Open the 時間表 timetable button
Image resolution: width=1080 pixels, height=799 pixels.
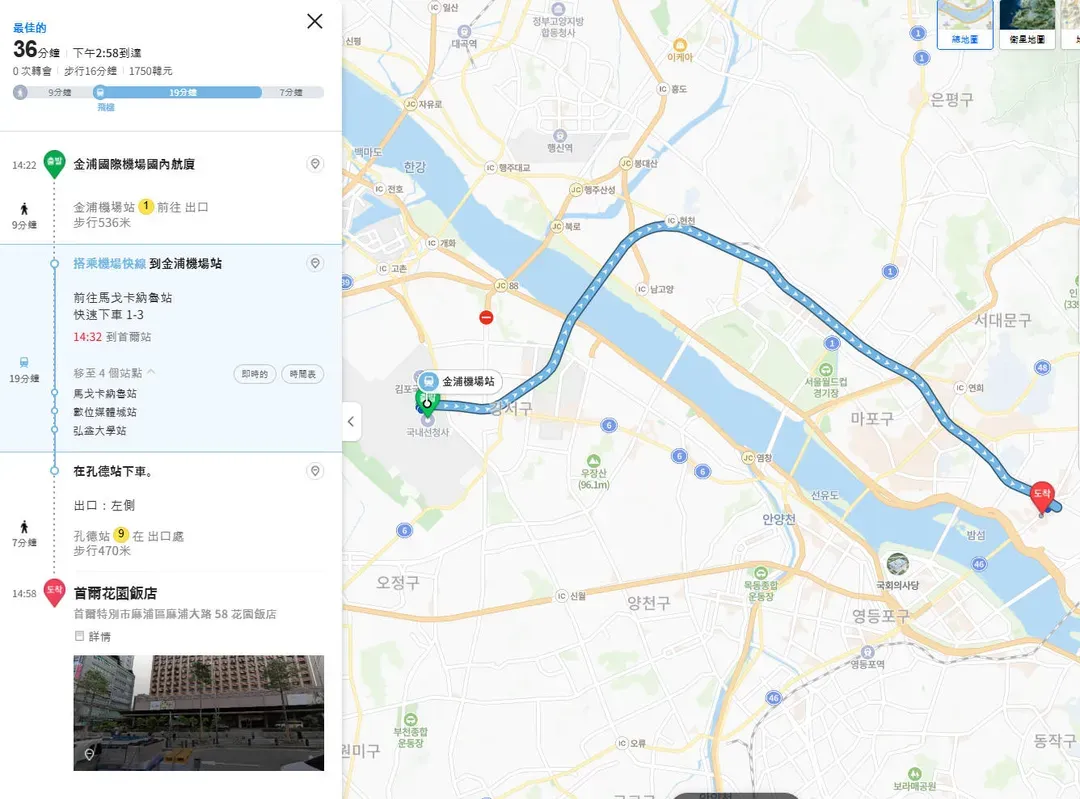(x=302, y=374)
